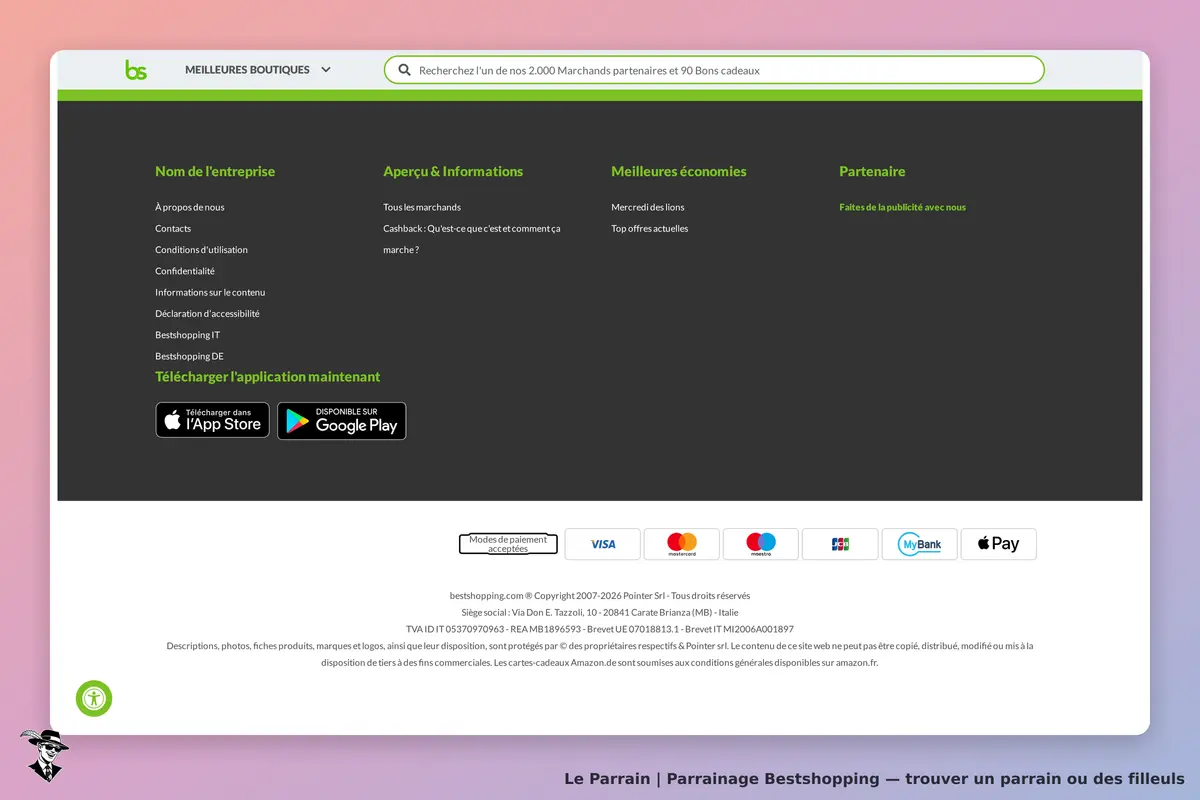Viewport: 1200px width, 800px height.
Task: Click the Maestro payment icon
Action: tap(761, 544)
